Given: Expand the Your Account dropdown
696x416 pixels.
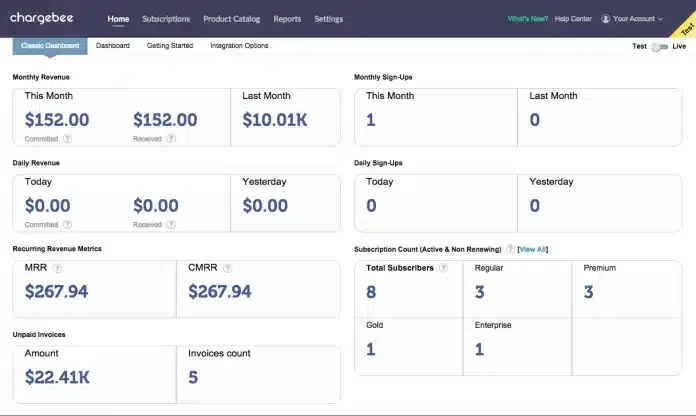Looking at the screenshot, I should coord(638,19).
